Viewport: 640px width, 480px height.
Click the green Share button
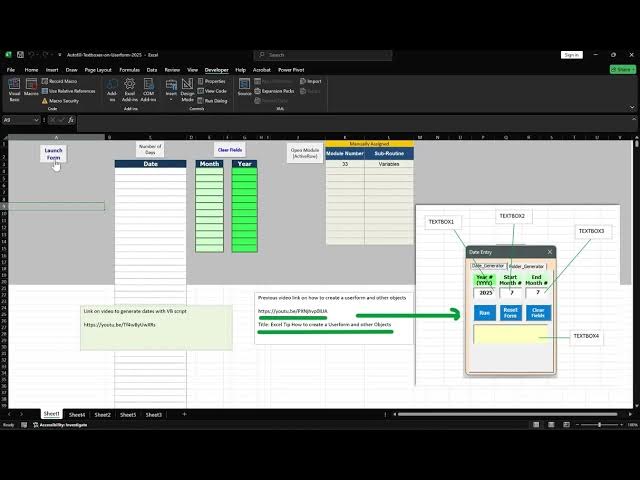[623, 70]
